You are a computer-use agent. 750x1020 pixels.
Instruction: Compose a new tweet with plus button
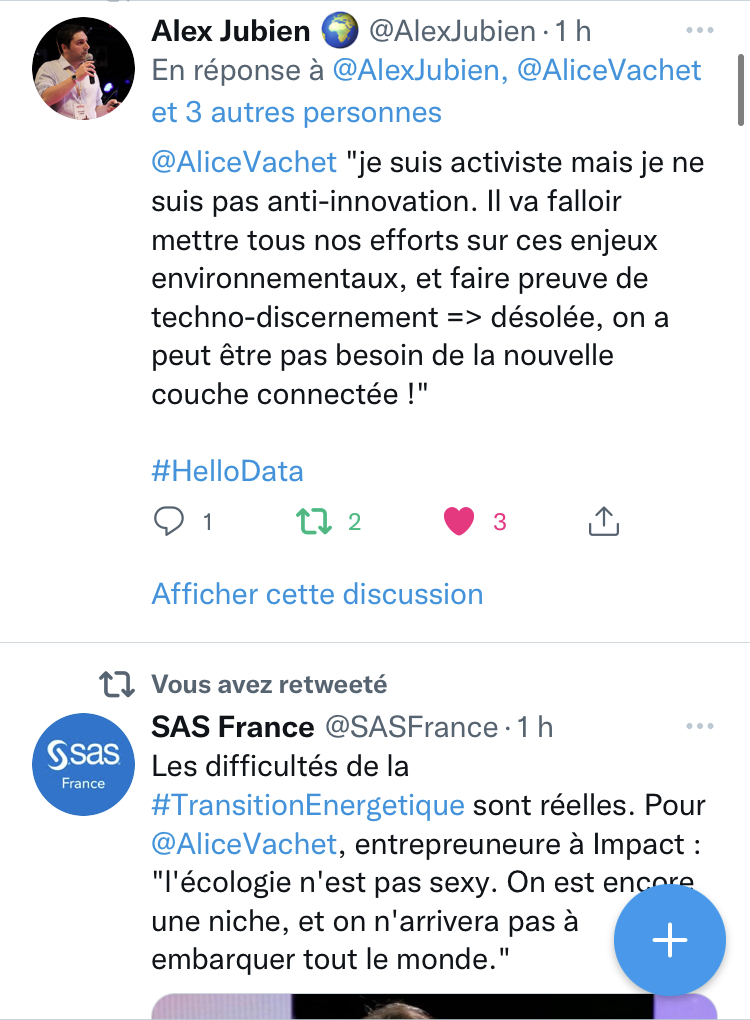pyautogui.click(x=669, y=940)
